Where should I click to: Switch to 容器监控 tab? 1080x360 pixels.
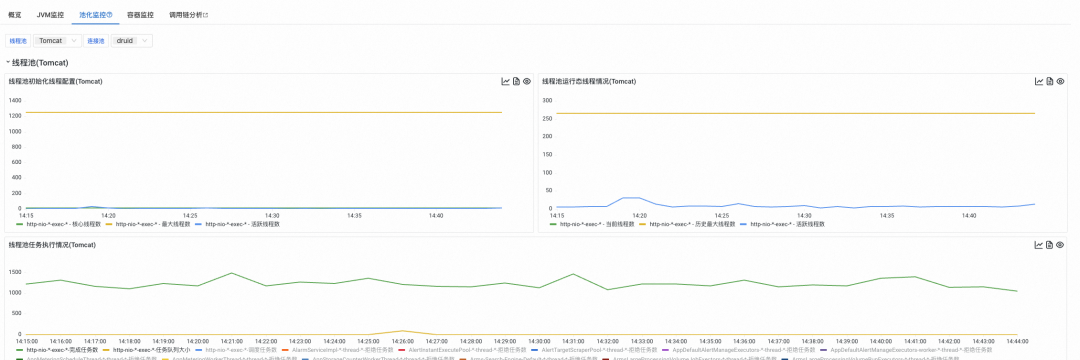[x=141, y=14]
